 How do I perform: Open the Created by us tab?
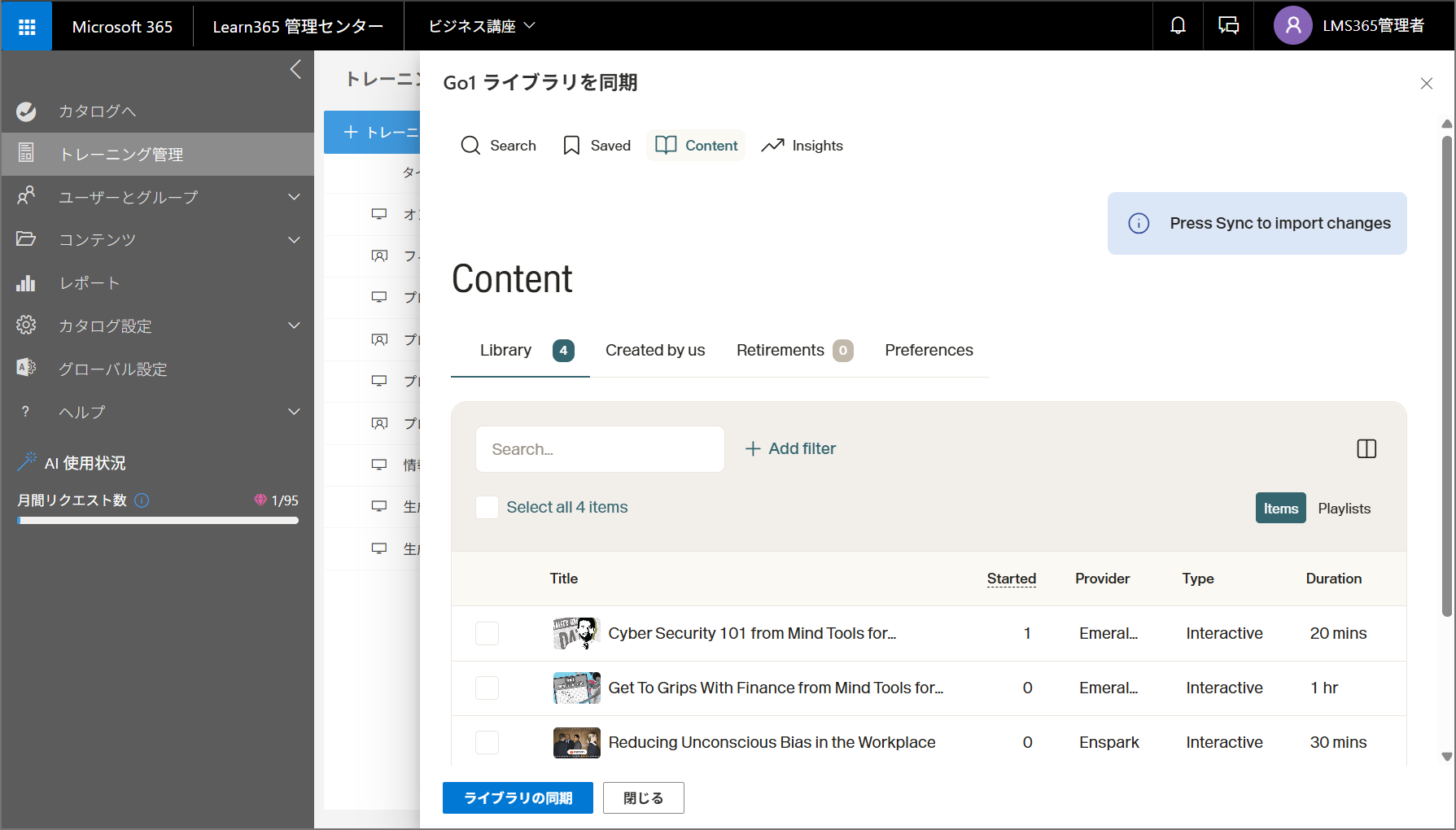point(655,351)
